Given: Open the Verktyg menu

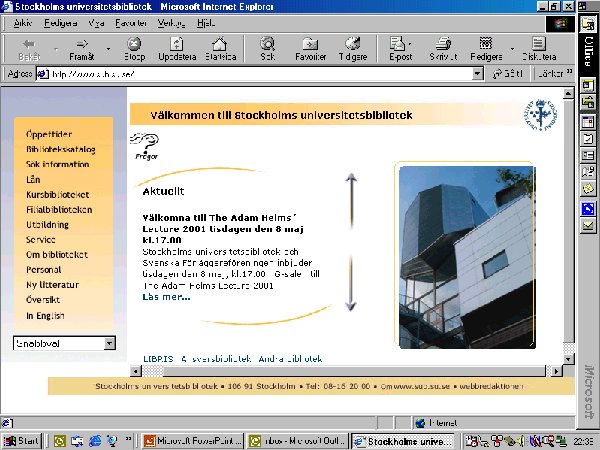Looking at the screenshot, I should 171,21.
